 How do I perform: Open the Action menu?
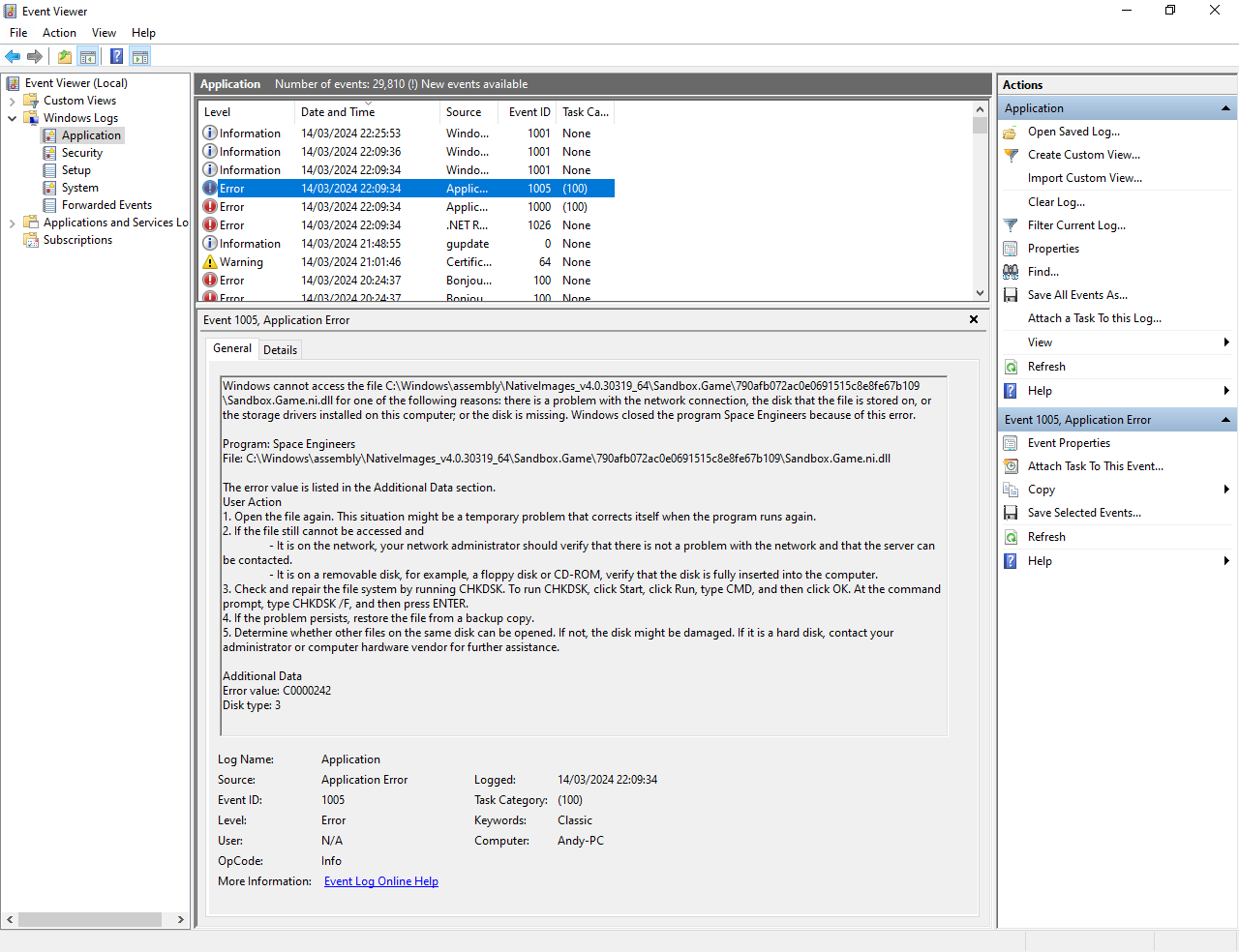(59, 33)
